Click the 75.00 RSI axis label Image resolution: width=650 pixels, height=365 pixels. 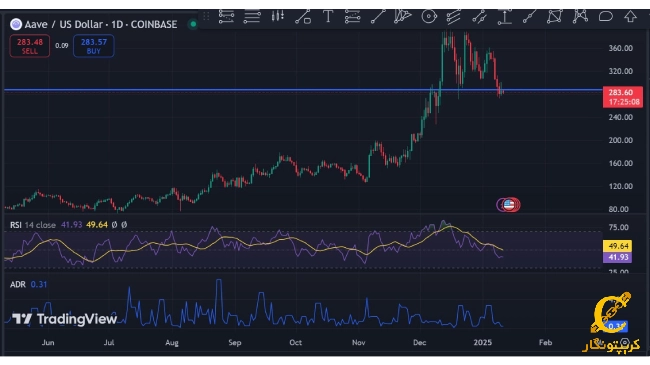[x=618, y=227]
